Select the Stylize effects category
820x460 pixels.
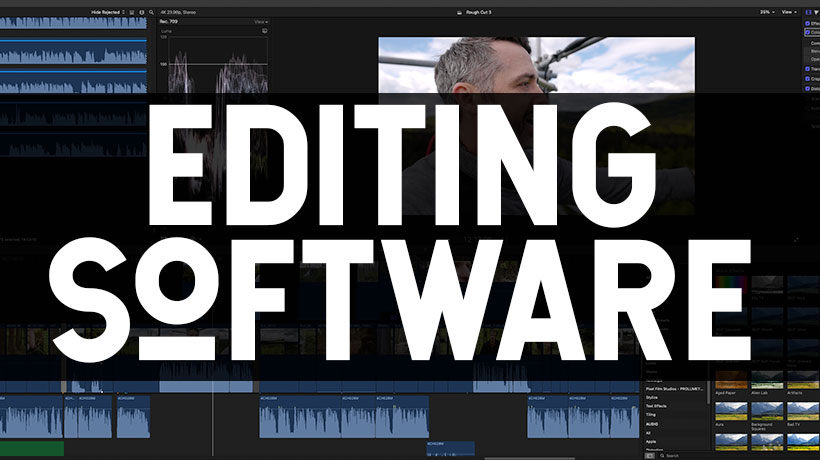point(652,398)
